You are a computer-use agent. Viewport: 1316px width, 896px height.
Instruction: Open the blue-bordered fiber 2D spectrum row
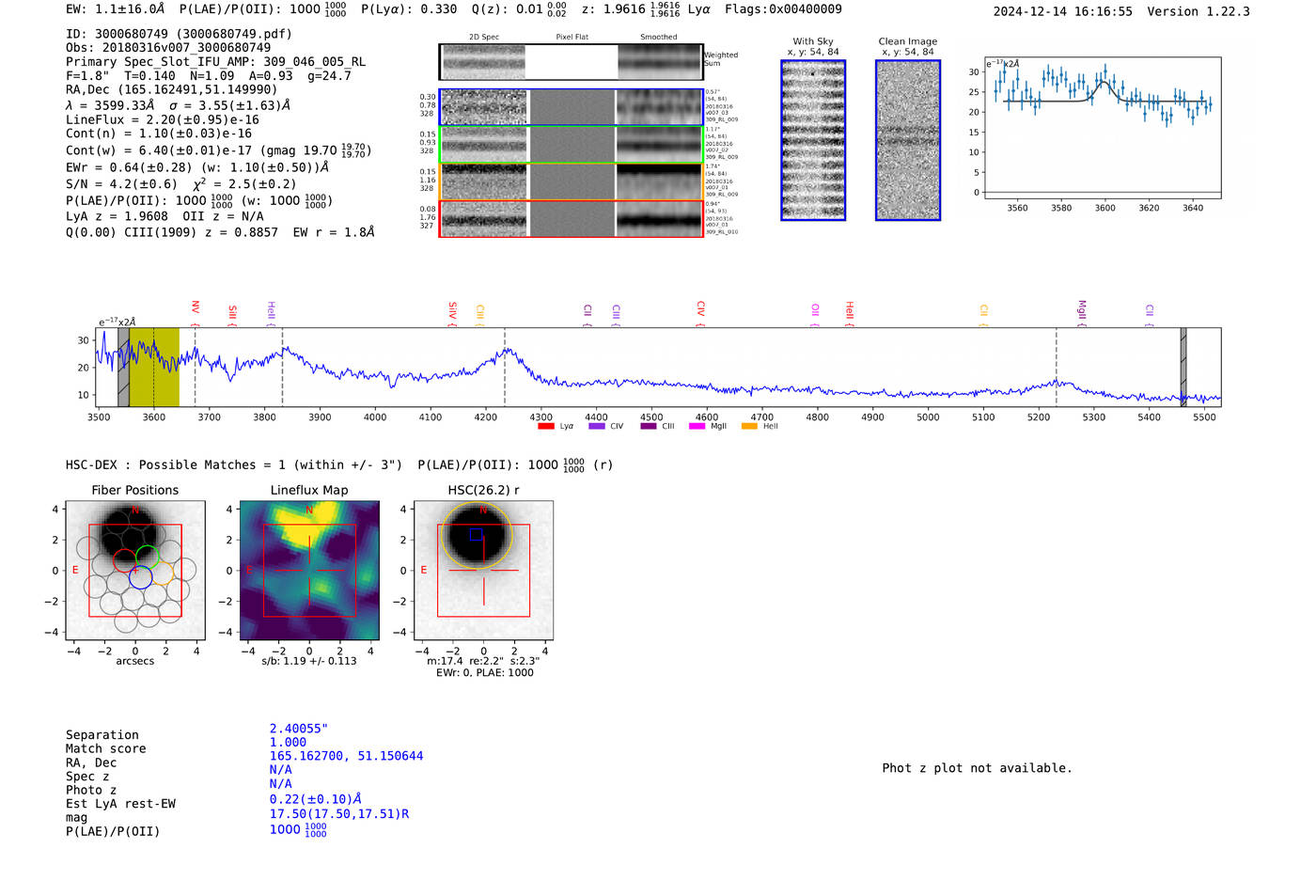(571, 107)
